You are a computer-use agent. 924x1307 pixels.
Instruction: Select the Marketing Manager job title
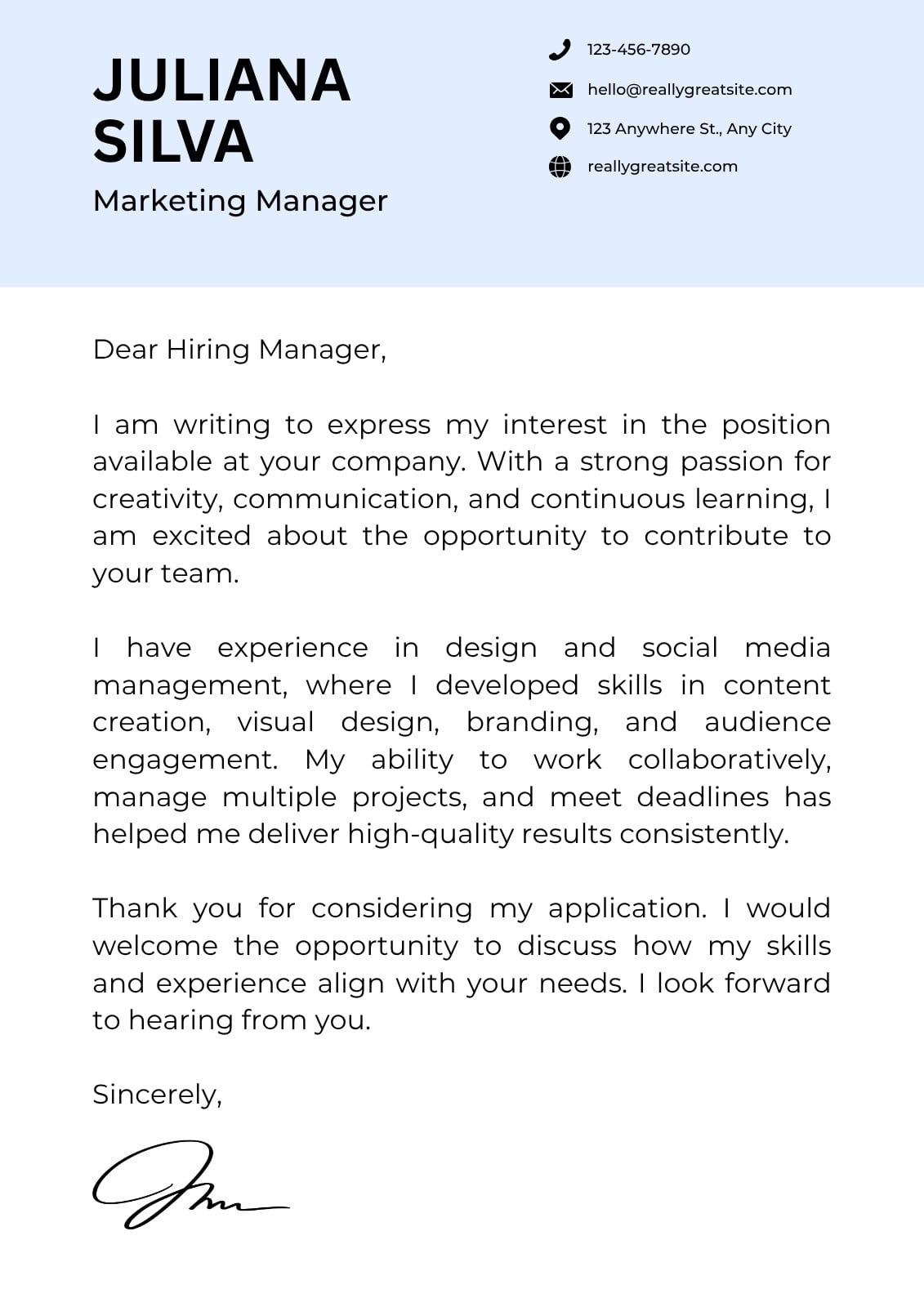[x=240, y=200]
